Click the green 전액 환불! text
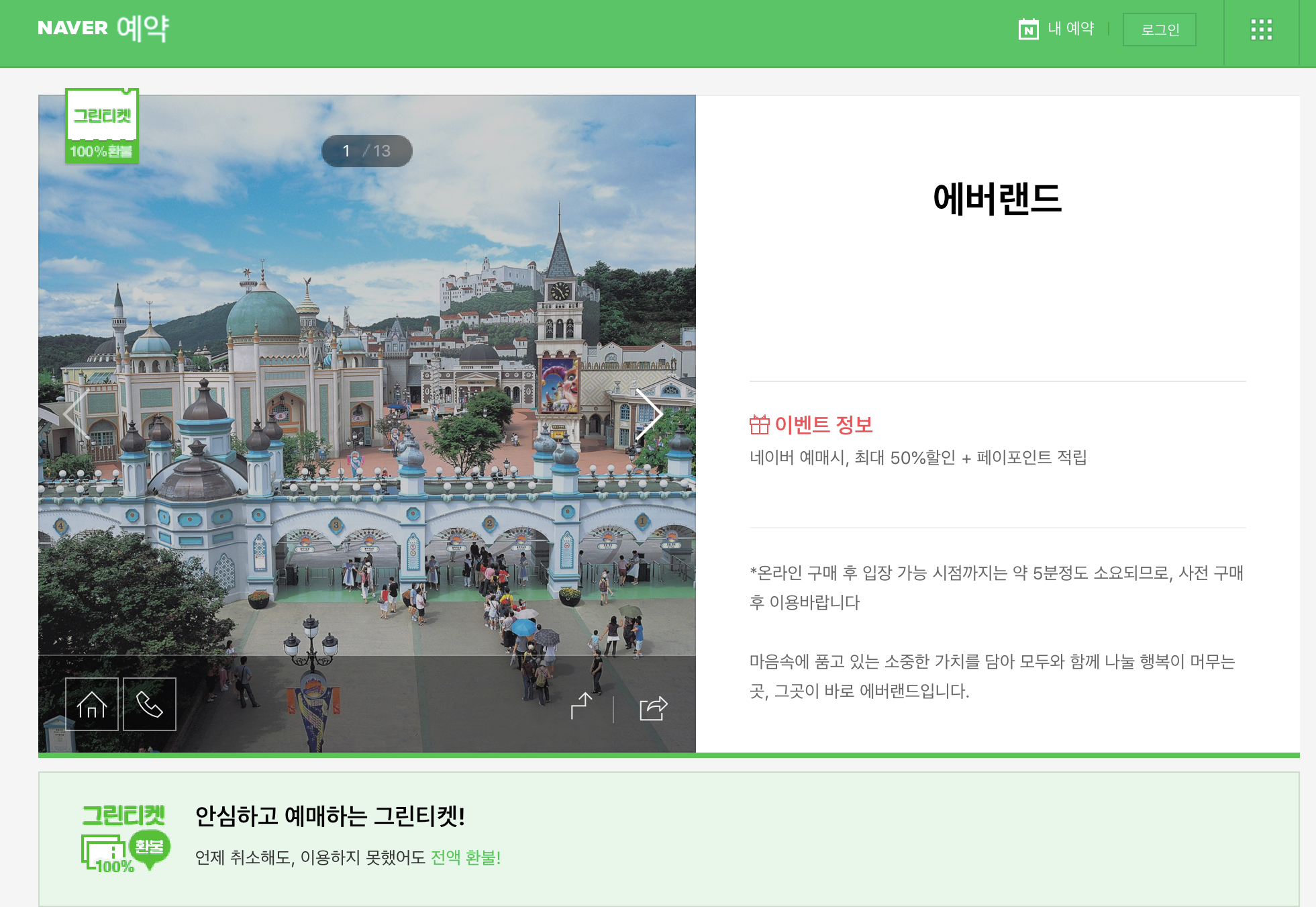 pyautogui.click(x=465, y=857)
